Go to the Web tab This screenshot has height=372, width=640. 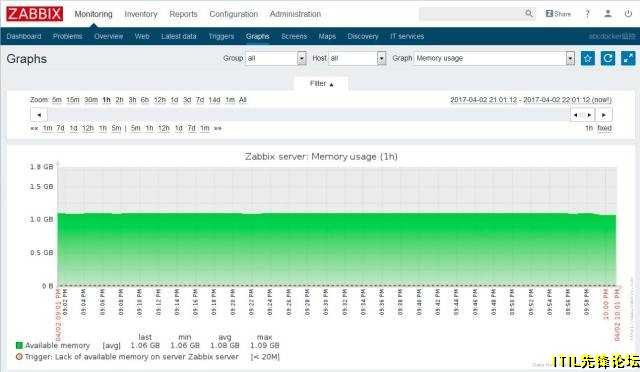[142, 36]
